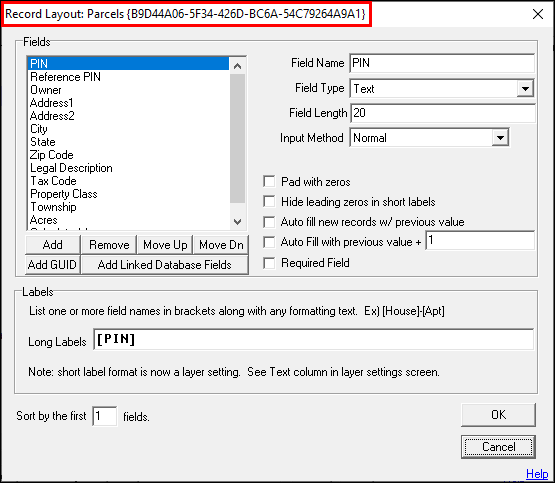Select City in fields list
Viewport: 555px width, 483px height.
(128, 129)
